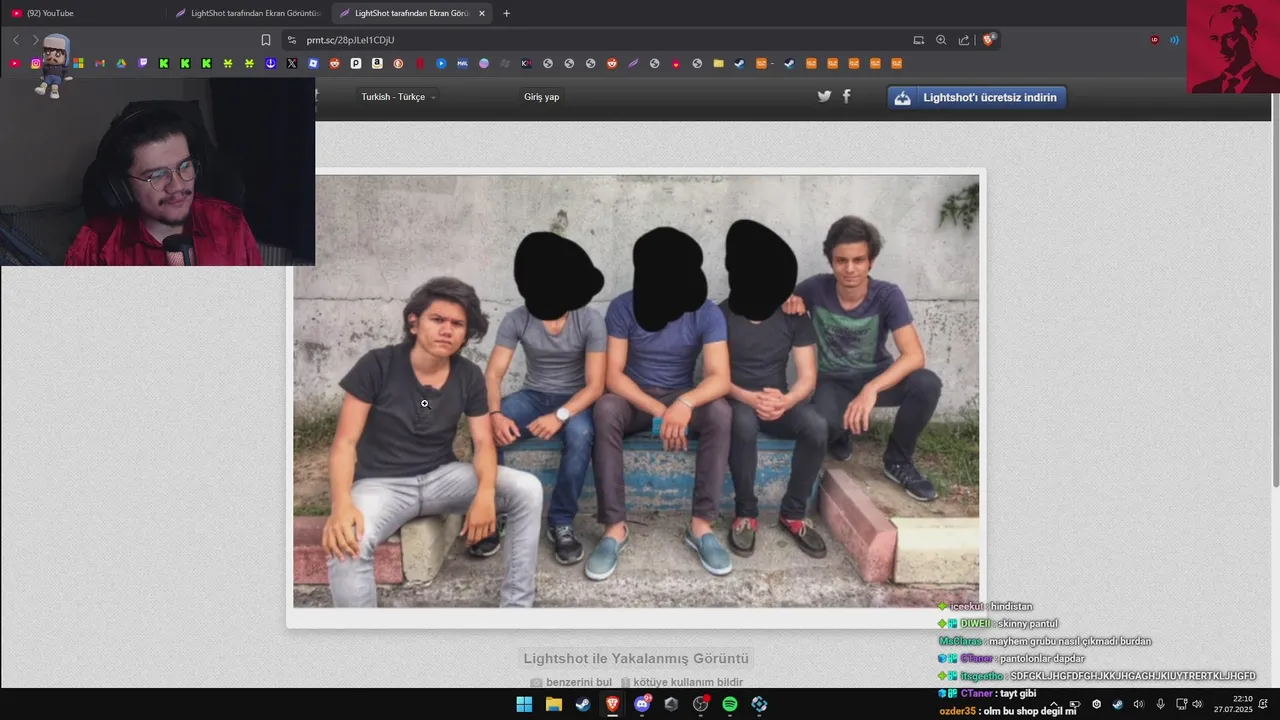
Task: Open the MAL bookmark icon
Action: pos(462,63)
